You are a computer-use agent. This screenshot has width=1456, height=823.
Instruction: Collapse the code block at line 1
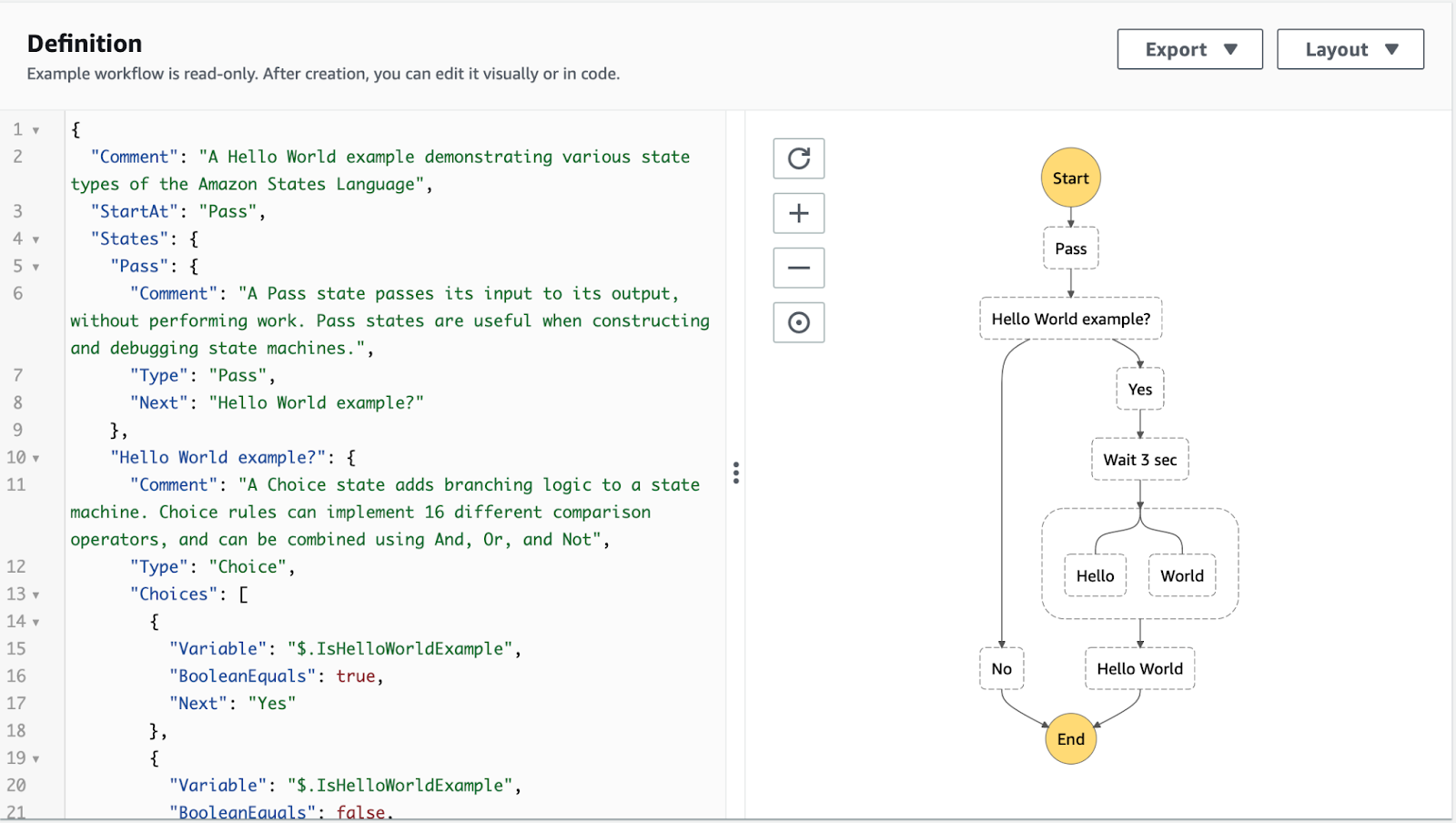point(36,130)
